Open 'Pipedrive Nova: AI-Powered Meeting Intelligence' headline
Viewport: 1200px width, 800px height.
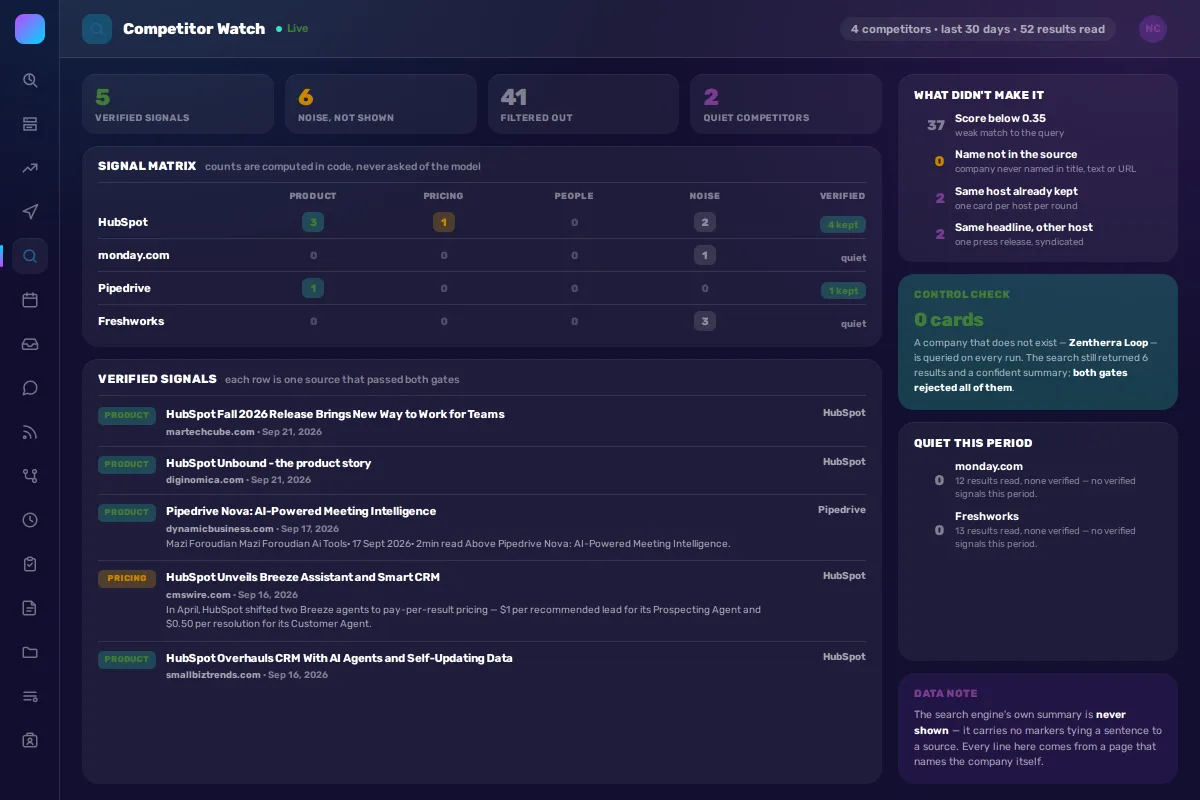(x=301, y=511)
